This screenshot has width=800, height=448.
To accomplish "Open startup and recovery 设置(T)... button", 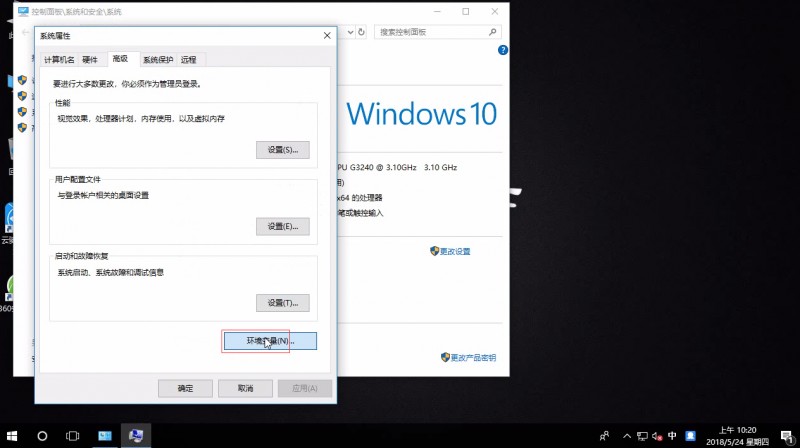I will (x=283, y=303).
